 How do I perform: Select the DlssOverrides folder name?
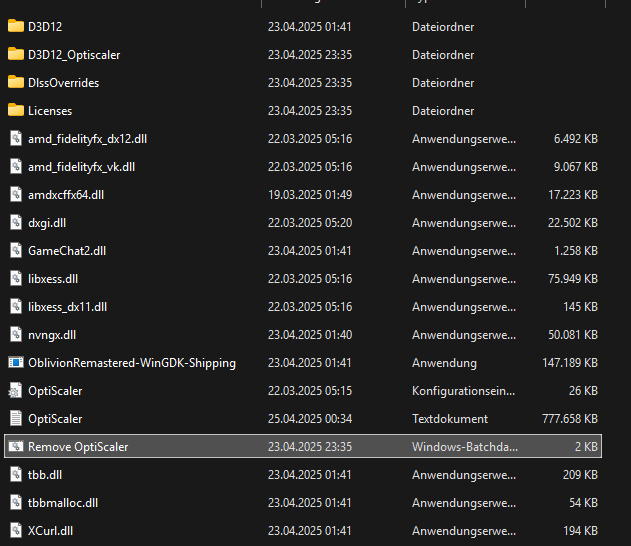[x=64, y=82]
